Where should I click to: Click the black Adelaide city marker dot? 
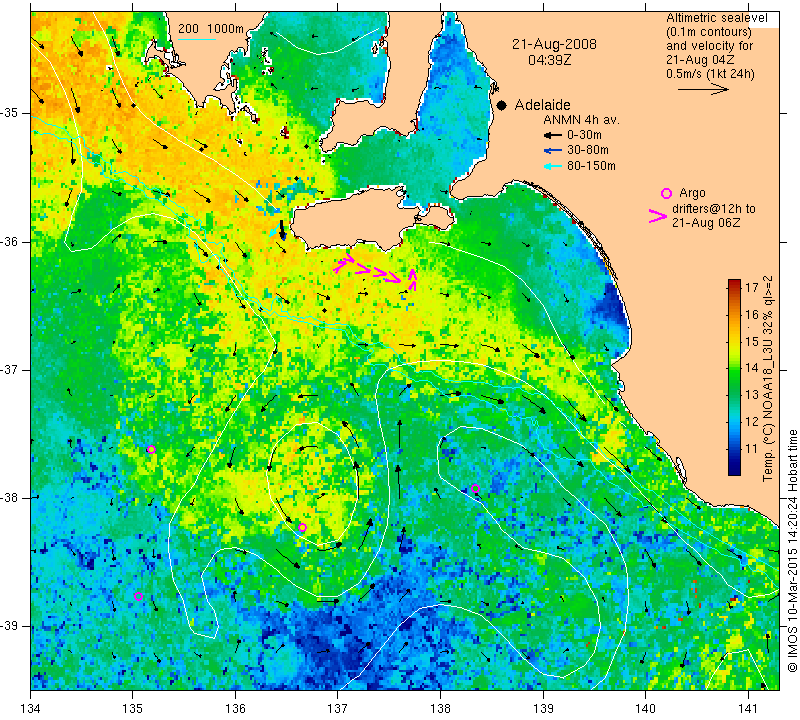(x=502, y=105)
